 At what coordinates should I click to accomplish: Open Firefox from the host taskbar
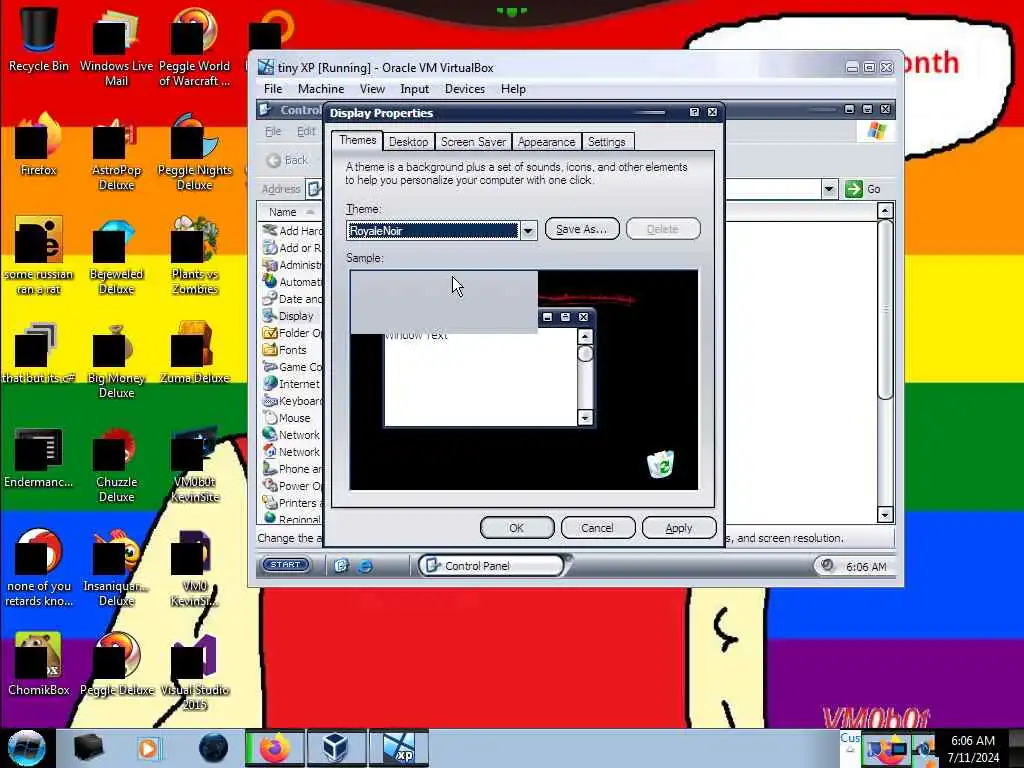[x=274, y=748]
